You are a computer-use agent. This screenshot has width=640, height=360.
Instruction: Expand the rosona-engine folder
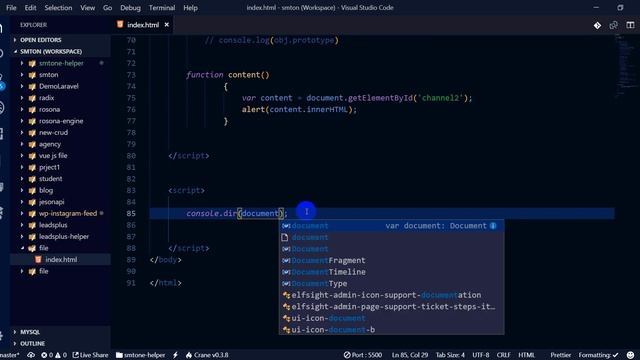tap(61, 121)
